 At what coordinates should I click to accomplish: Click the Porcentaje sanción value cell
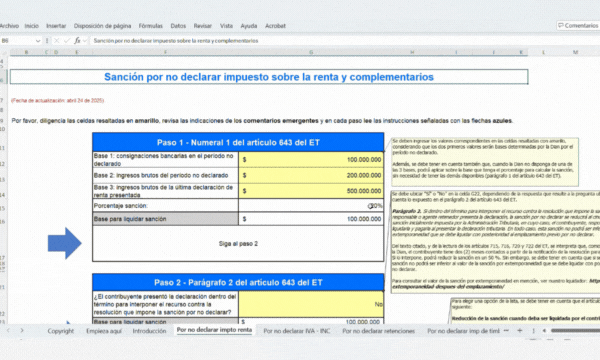coord(311,206)
